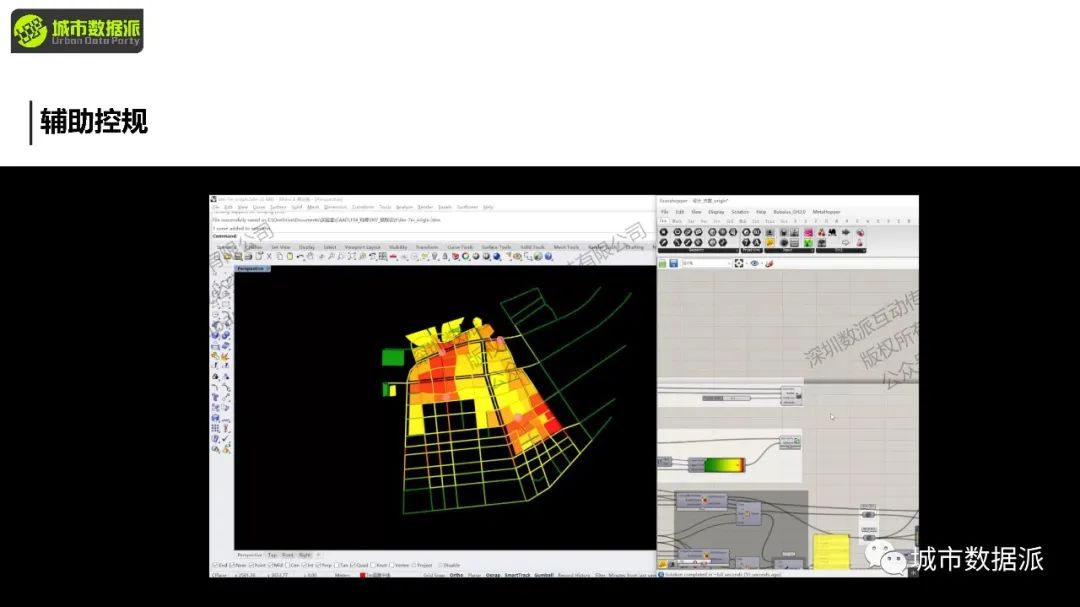Click the Zoom Extents icon in Rhino toolbar
Viewport: 1080px width, 607px height.
[x=353, y=256]
